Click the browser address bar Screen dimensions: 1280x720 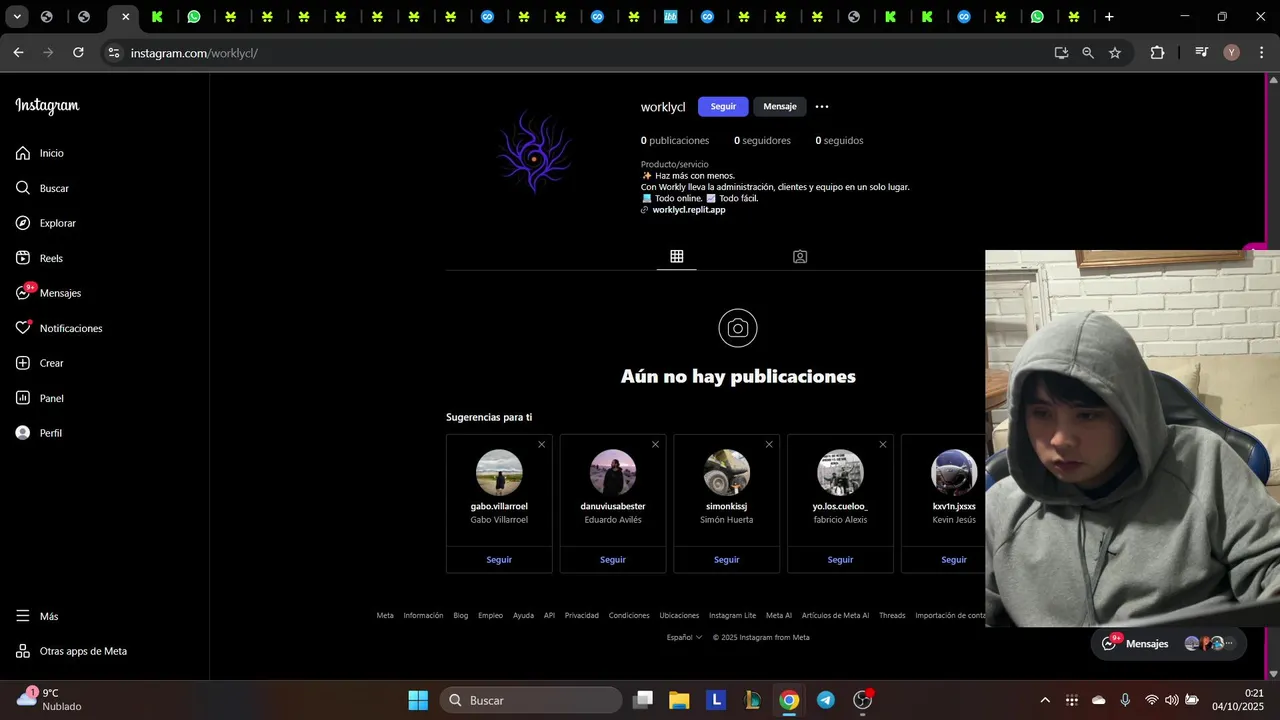click(x=580, y=53)
